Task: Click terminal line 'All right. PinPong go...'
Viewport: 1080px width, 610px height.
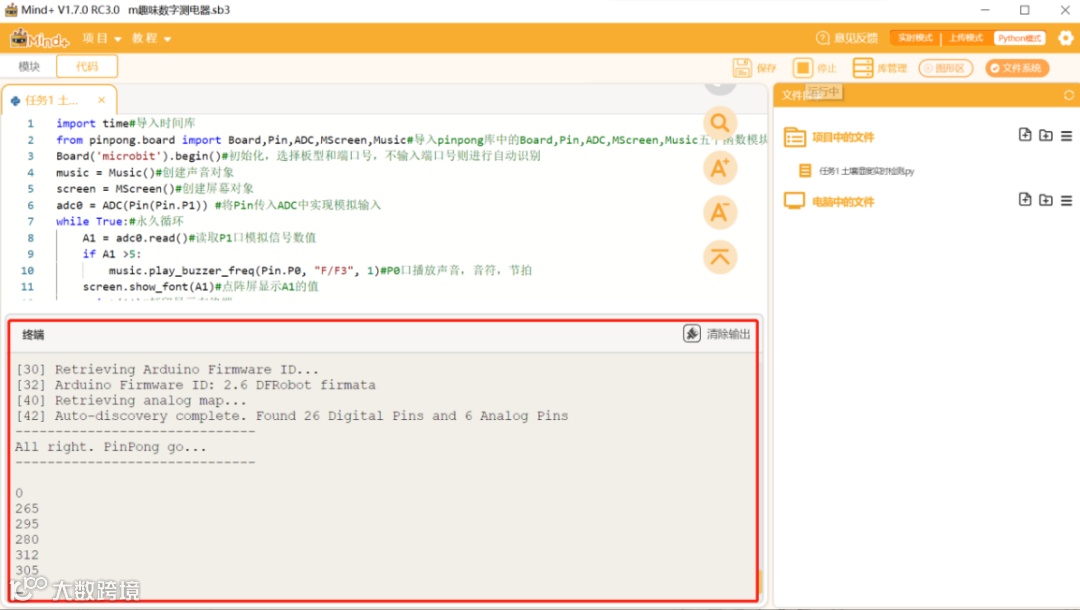Action: click(x=110, y=447)
